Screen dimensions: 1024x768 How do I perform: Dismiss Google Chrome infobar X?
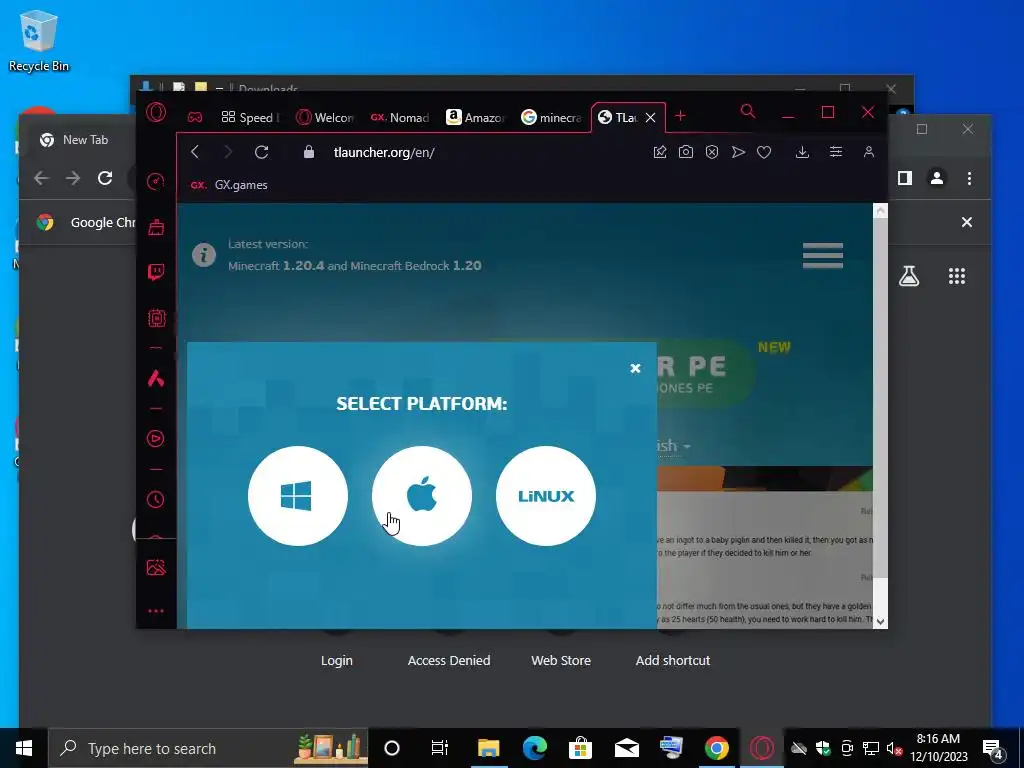tap(967, 222)
